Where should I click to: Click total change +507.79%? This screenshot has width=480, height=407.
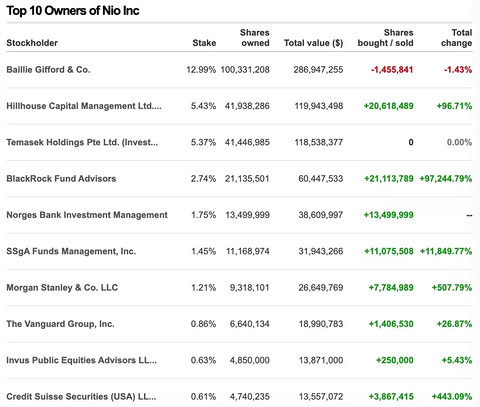[x=452, y=288]
